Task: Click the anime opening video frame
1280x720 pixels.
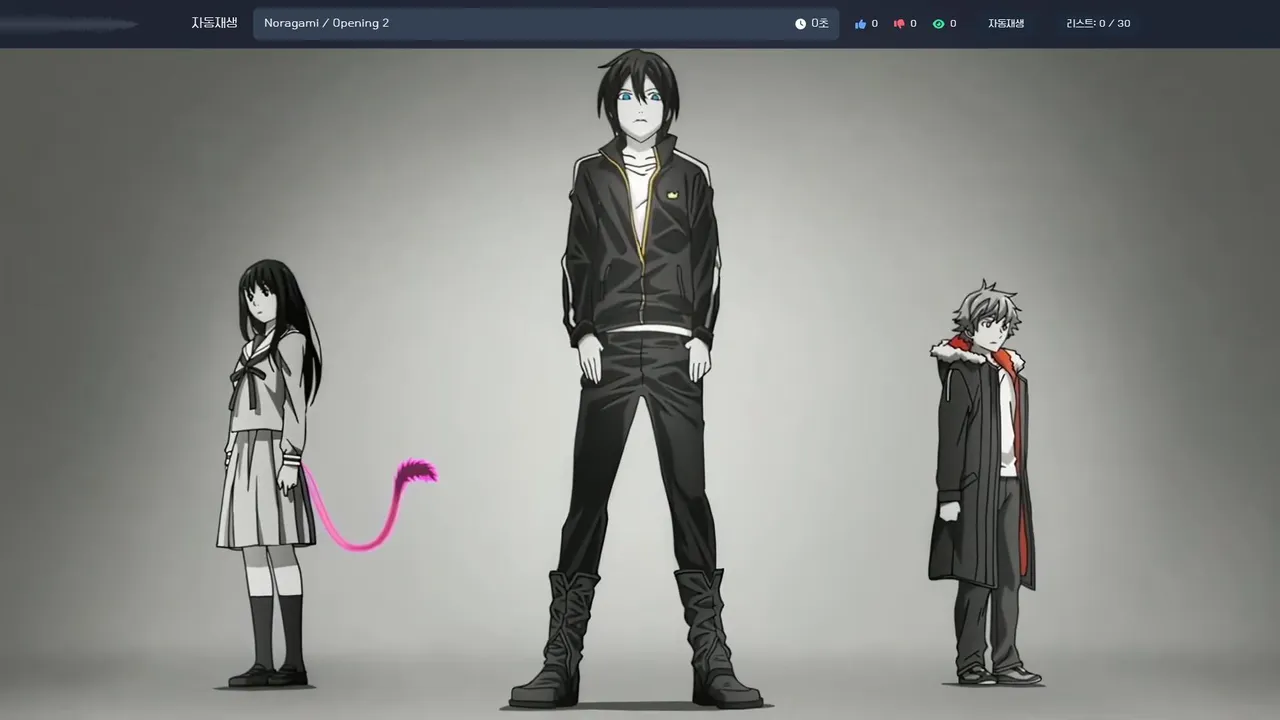Action: click(x=640, y=384)
